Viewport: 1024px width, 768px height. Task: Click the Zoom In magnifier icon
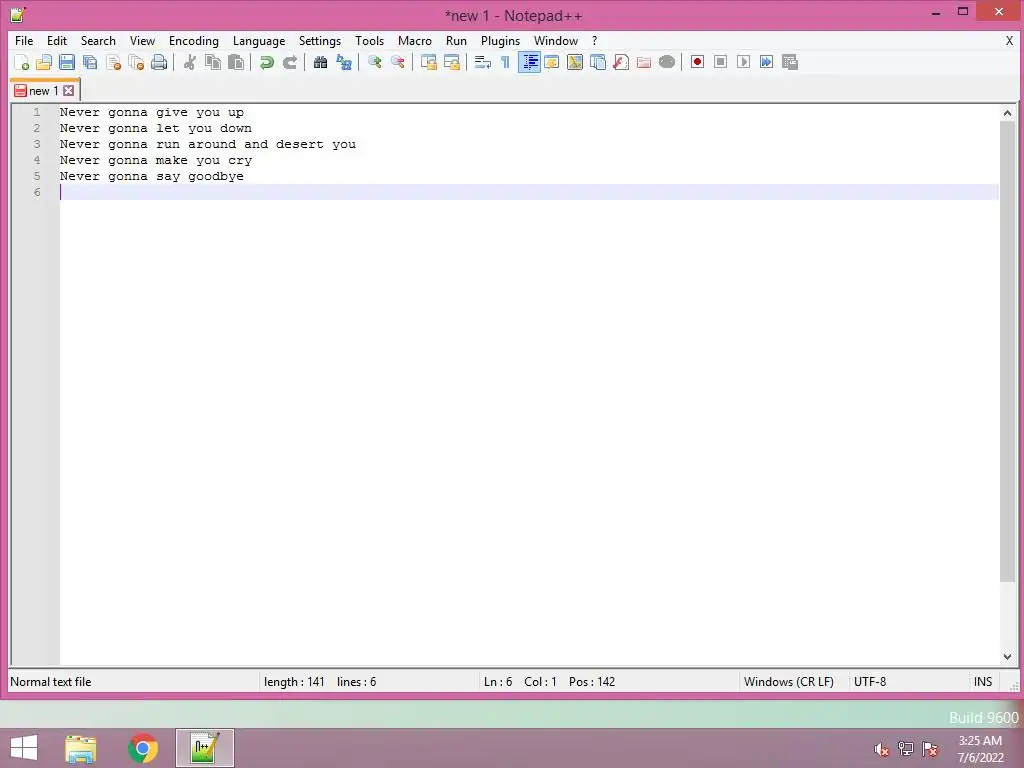click(x=374, y=62)
